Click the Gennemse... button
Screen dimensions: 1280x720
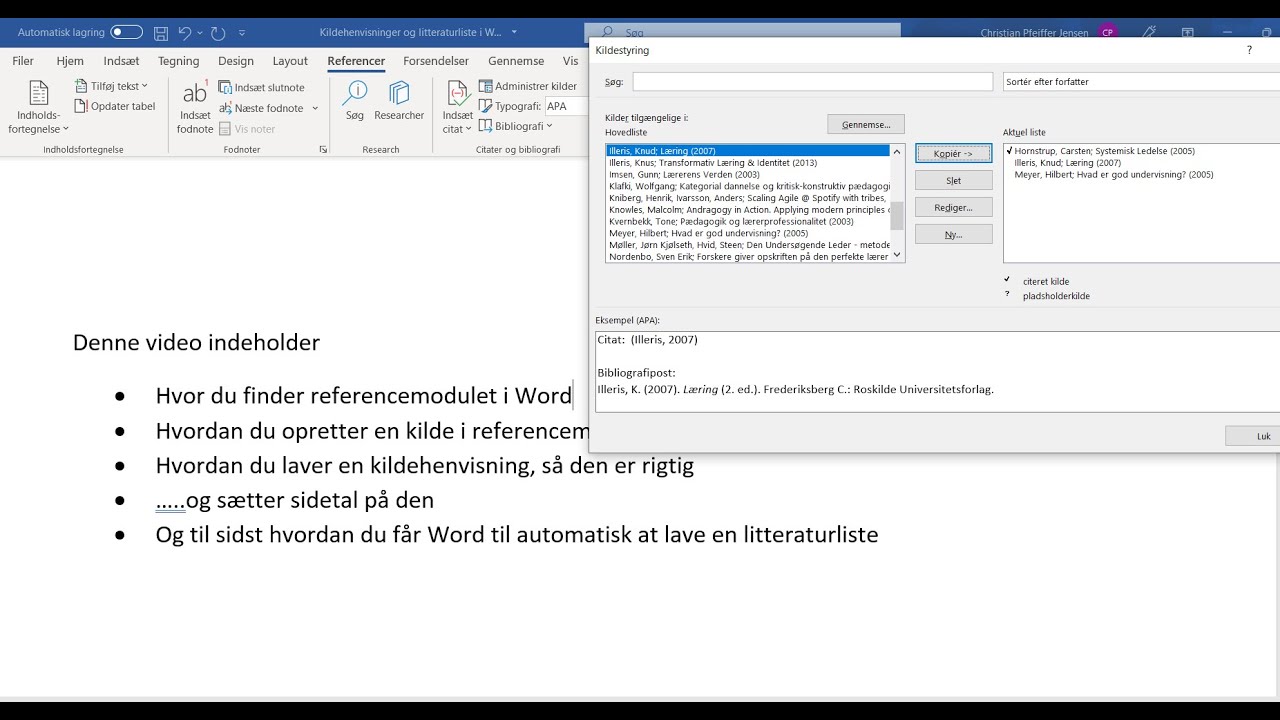click(x=866, y=124)
